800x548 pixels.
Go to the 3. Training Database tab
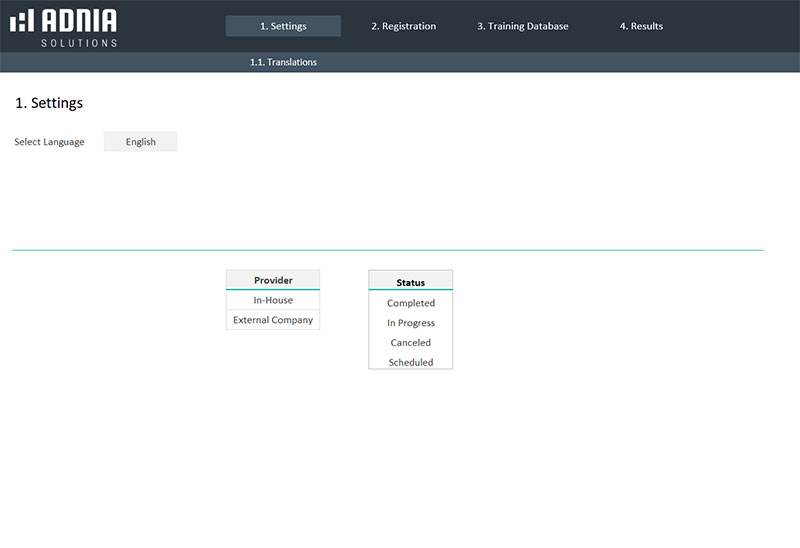(522, 26)
